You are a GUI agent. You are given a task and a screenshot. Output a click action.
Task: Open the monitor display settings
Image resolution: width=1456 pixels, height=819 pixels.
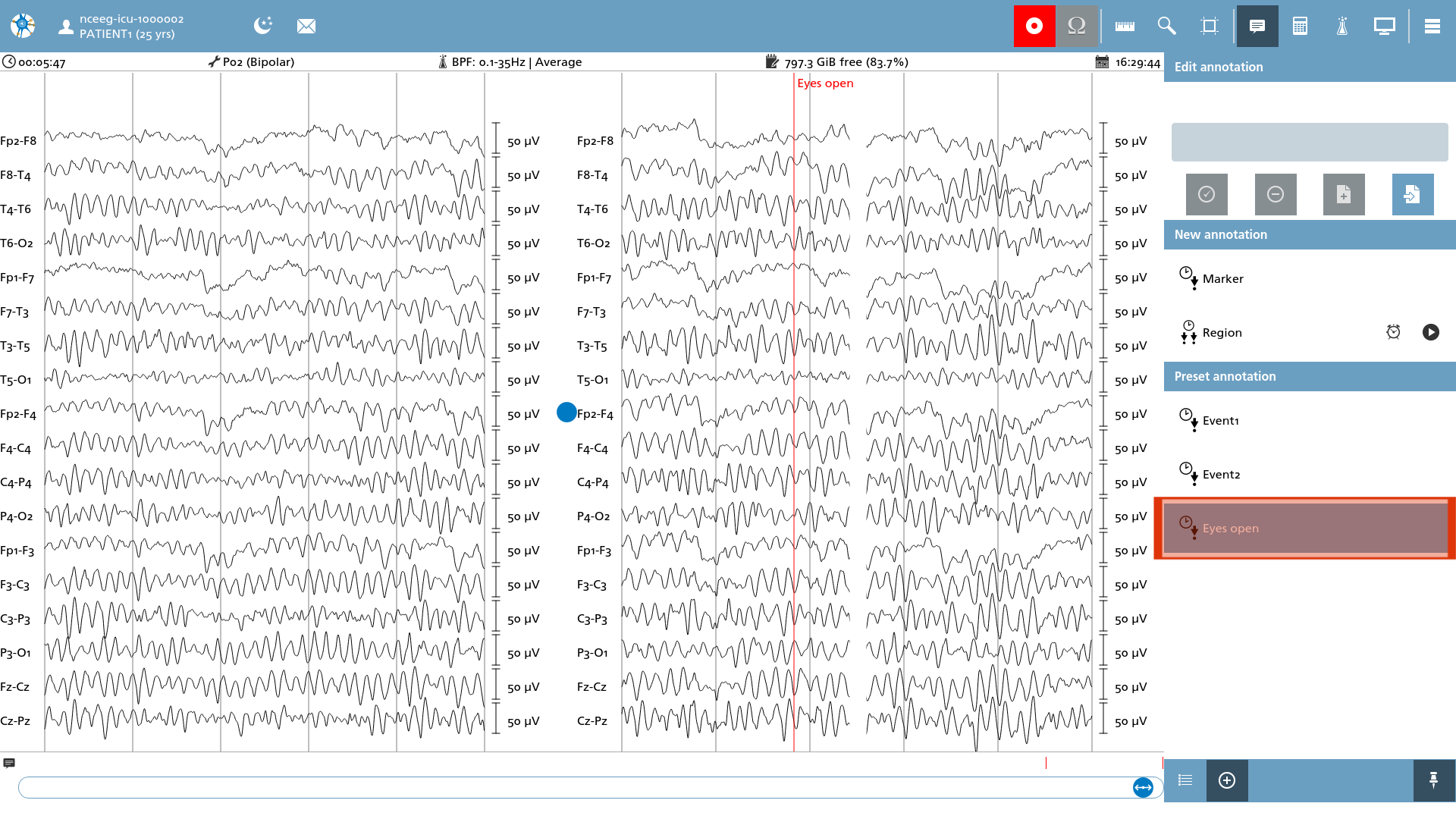coord(1385,26)
